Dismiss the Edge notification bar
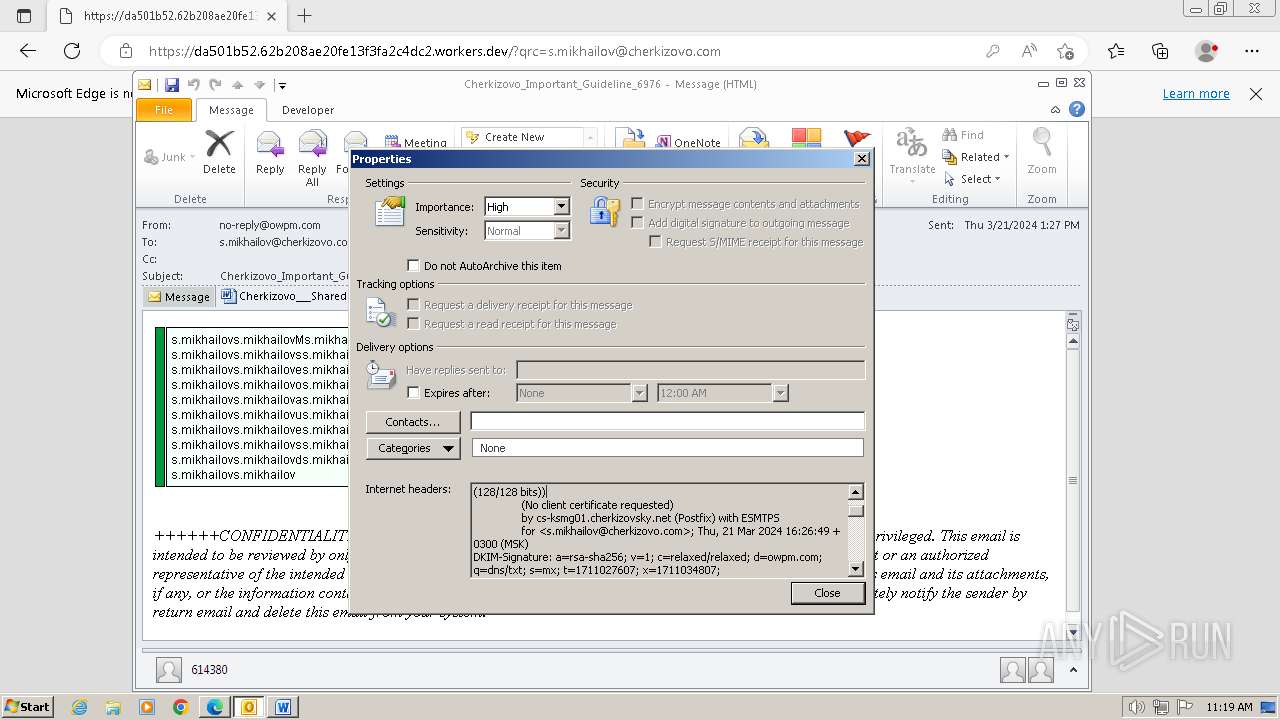Viewport: 1280px width, 720px height. 1256,93
